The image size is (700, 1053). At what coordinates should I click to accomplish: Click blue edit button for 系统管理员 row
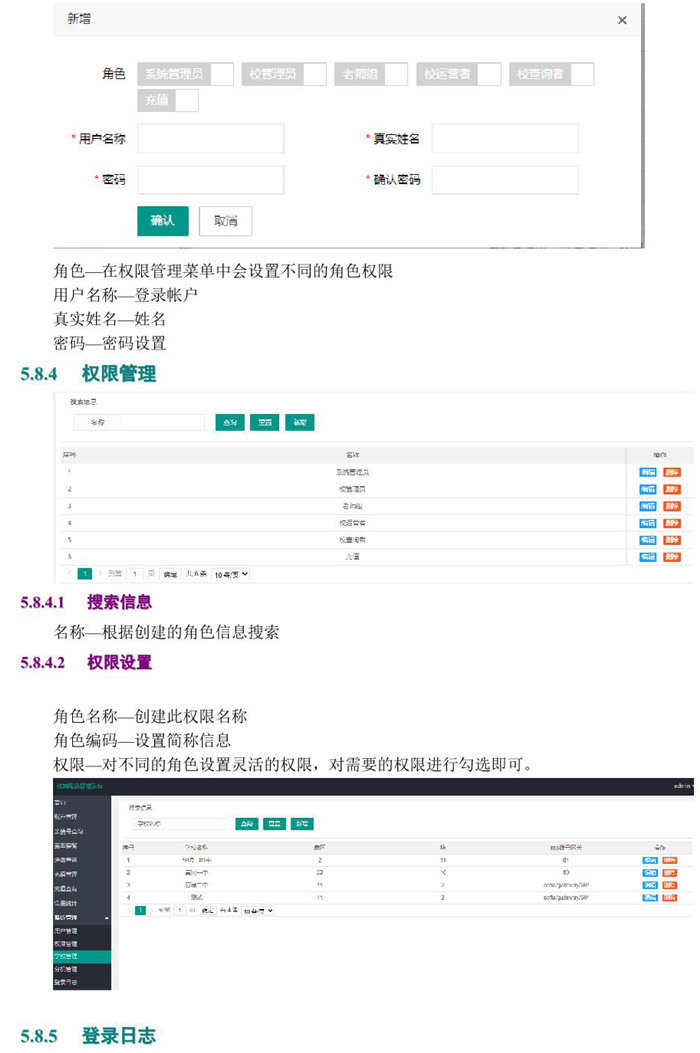tap(648, 472)
